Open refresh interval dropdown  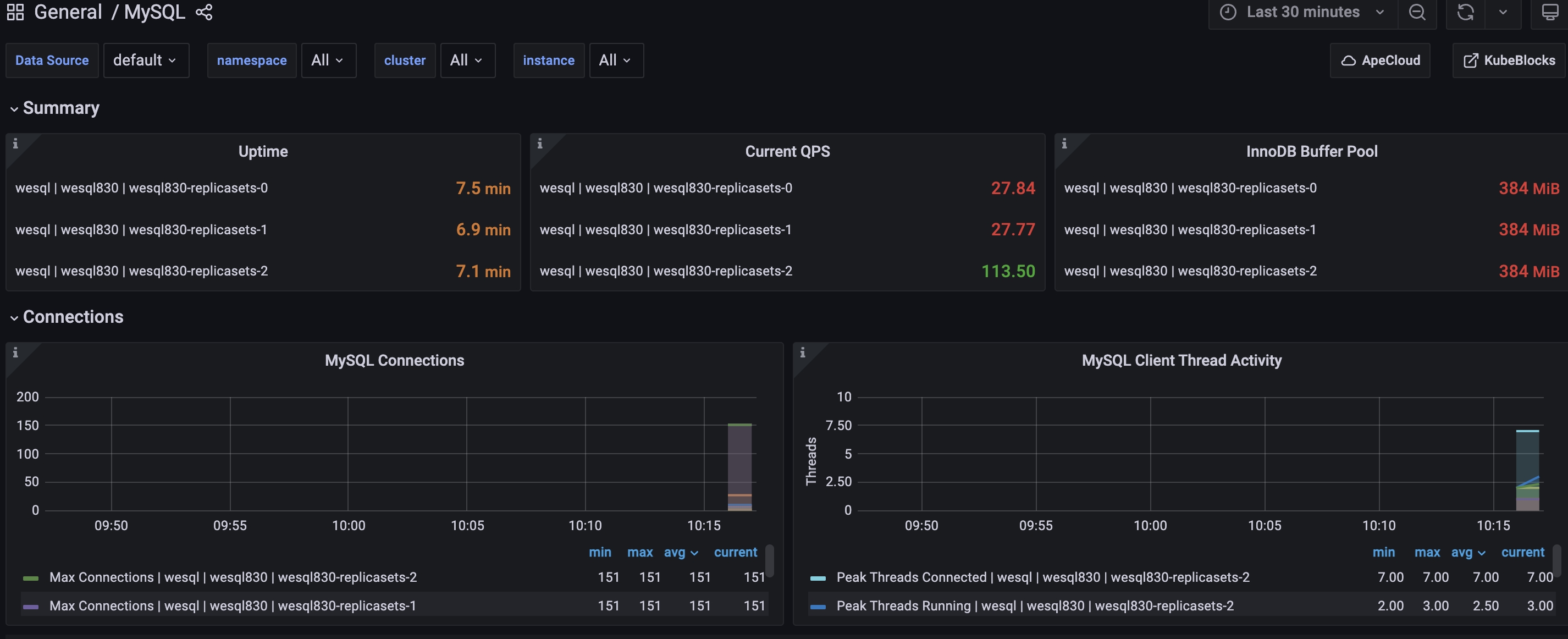[1503, 12]
